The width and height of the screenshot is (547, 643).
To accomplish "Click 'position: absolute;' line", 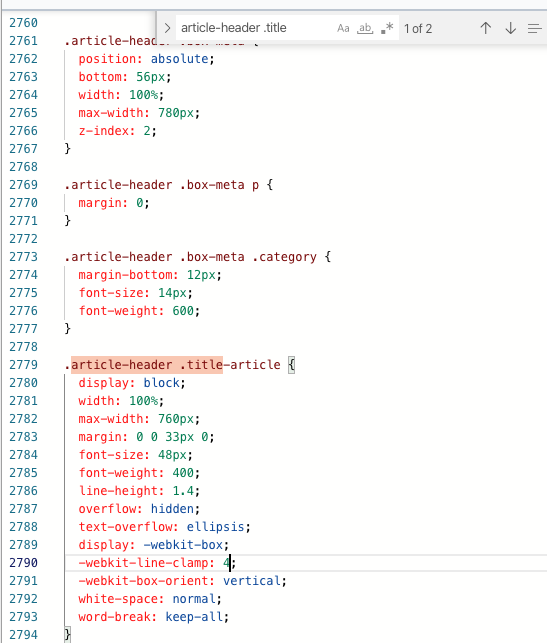I will click(146, 59).
